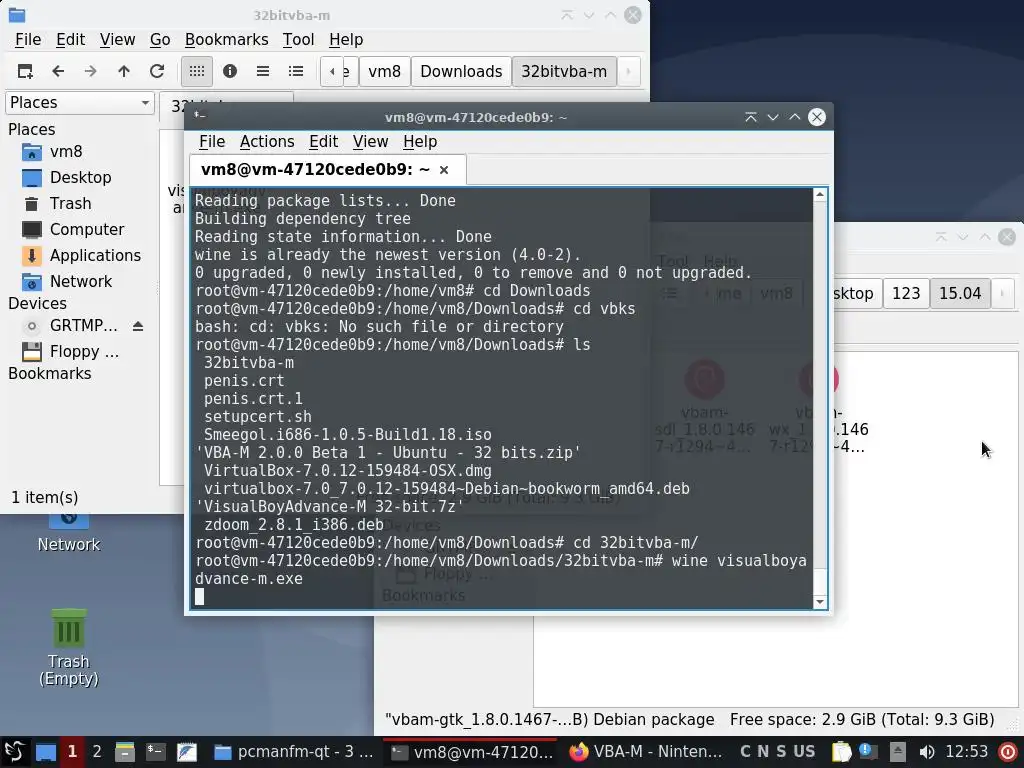Reload the 32bitvba-m folder view
This screenshot has height=768, width=1024.
pos(157,71)
